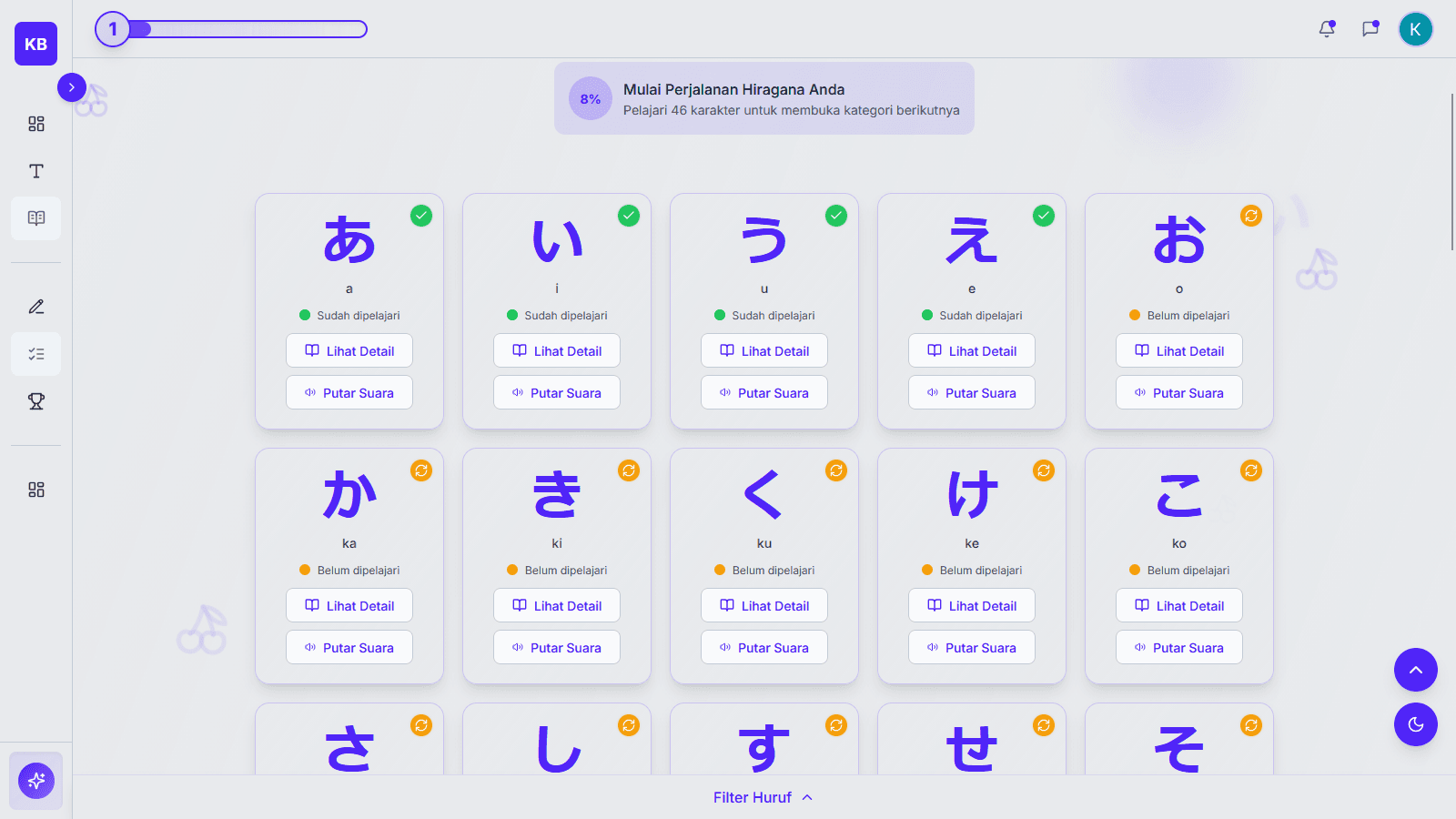Open the user profile avatar menu
Image resolution: width=1456 pixels, height=819 pixels.
1415,29
